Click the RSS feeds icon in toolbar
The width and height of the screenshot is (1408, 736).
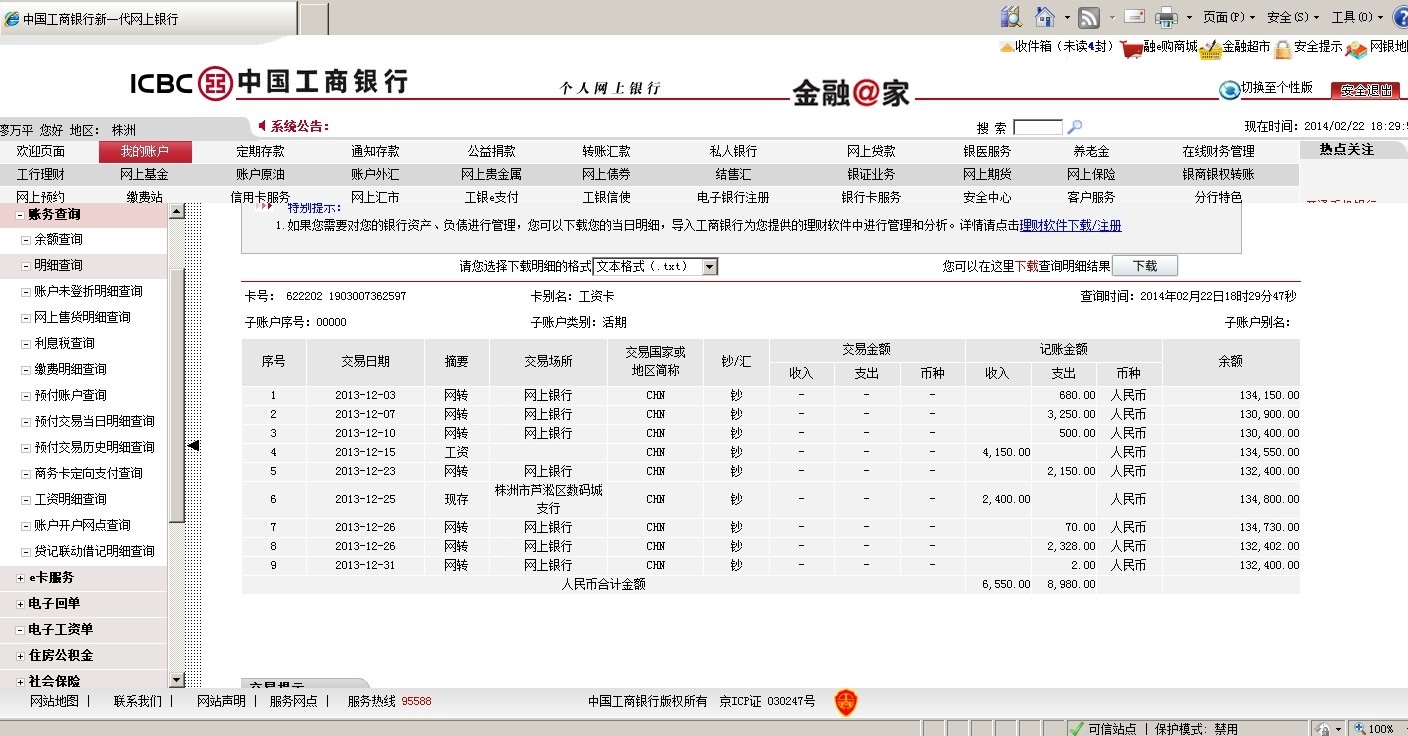click(x=1089, y=17)
